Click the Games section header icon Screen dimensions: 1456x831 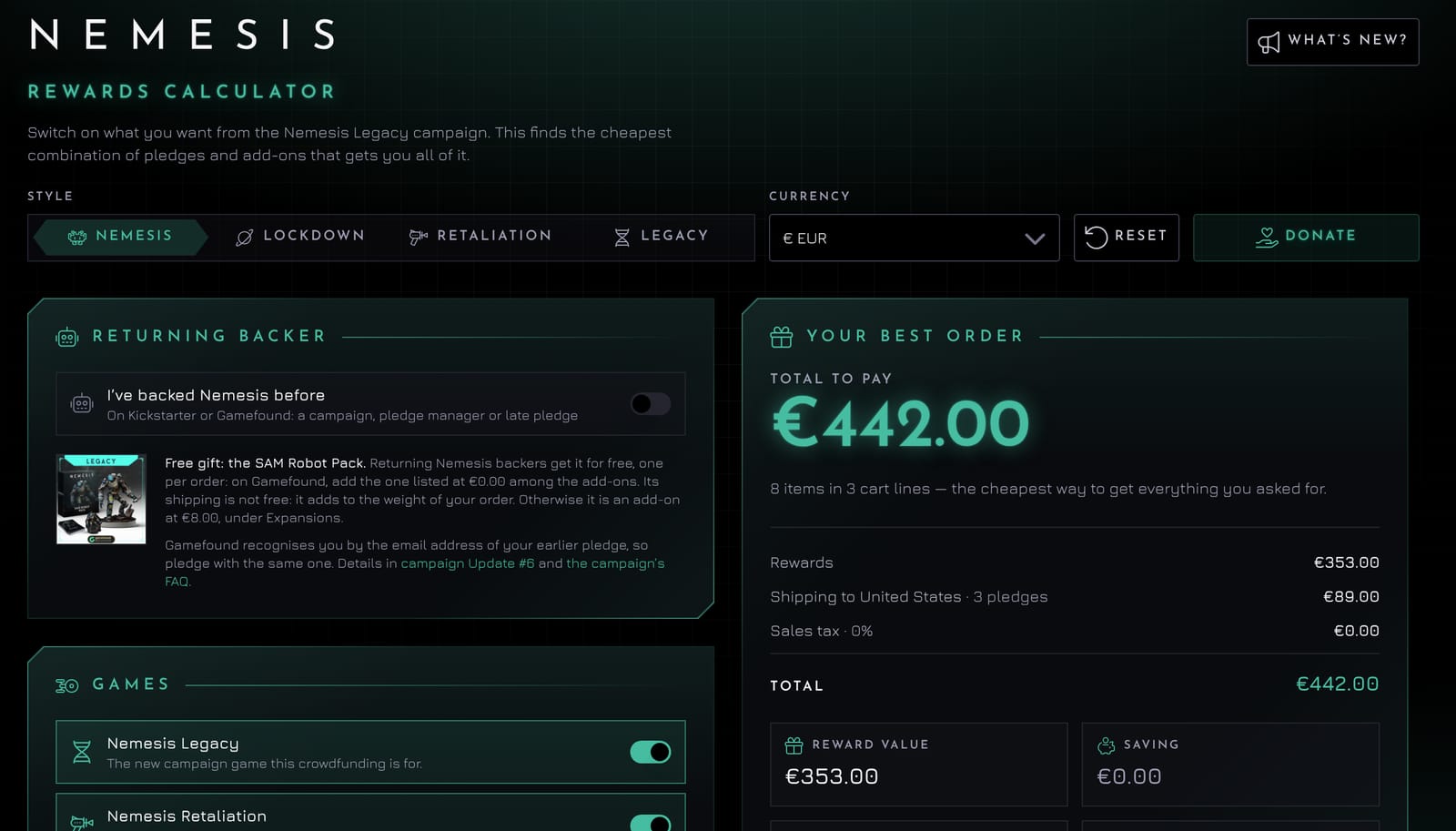[x=67, y=685]
